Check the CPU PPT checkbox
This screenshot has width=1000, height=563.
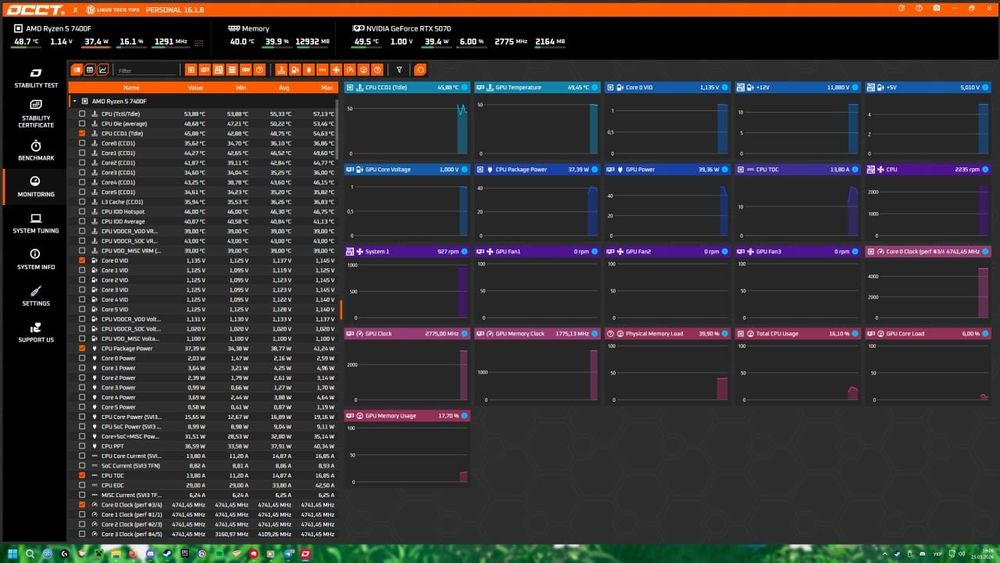point(82,446)
